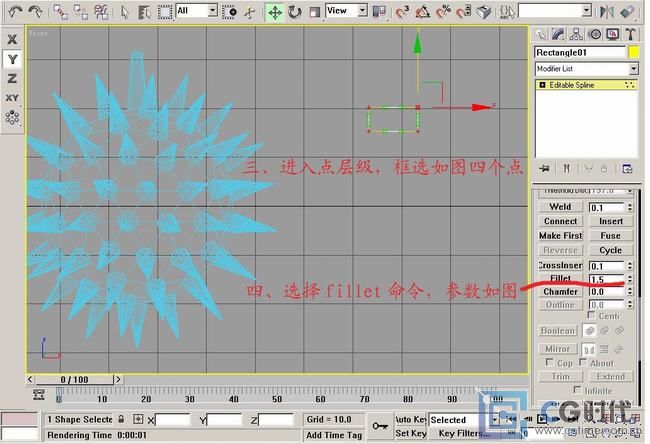650x444 pixels.
Task: Restrict movement to the Z axis
Action: coord(12,79)
